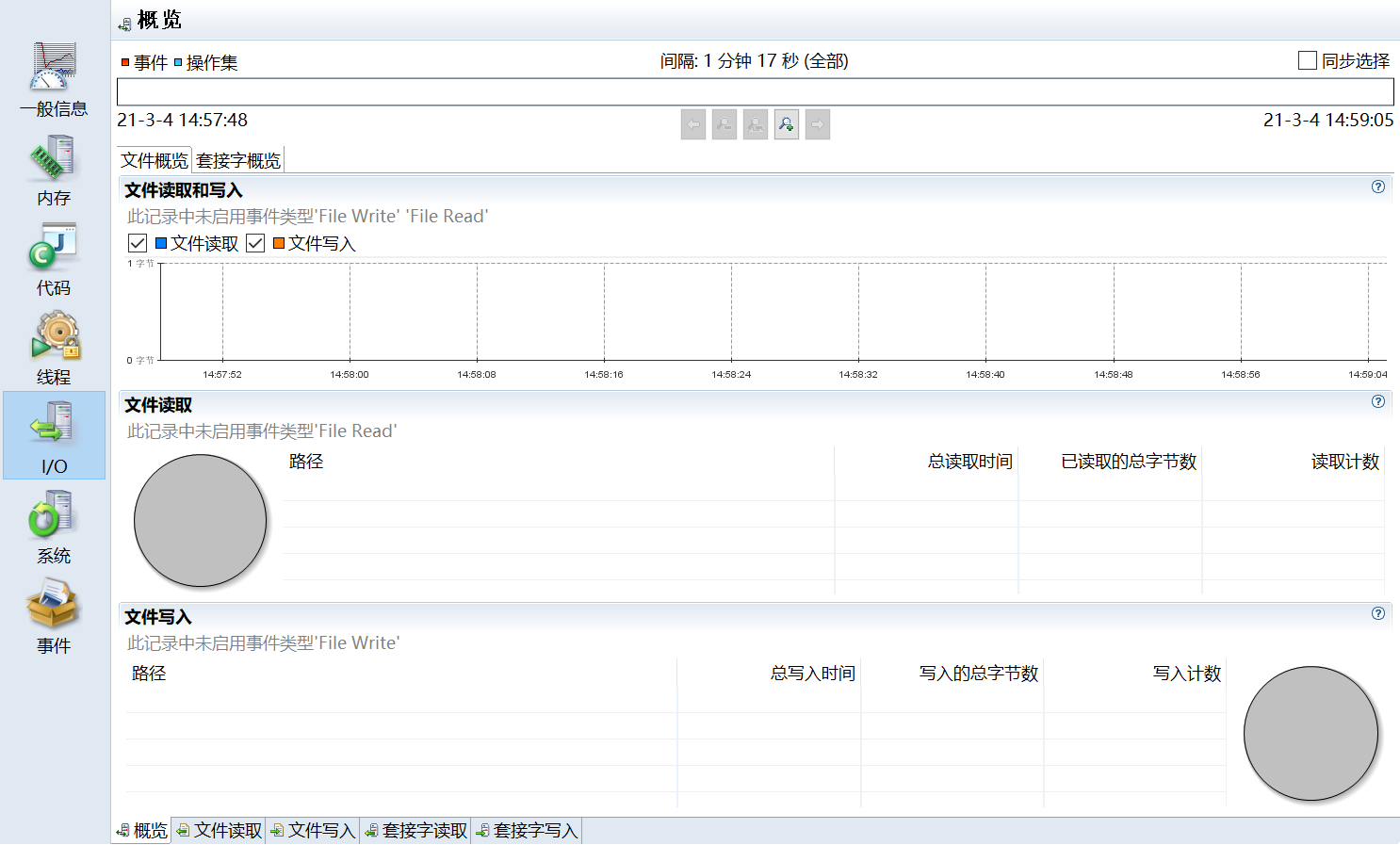Screen dimensions: 1400x845
Task: Click the start time 21-3-4 14:57:48
Action: [x=183, y=121]
